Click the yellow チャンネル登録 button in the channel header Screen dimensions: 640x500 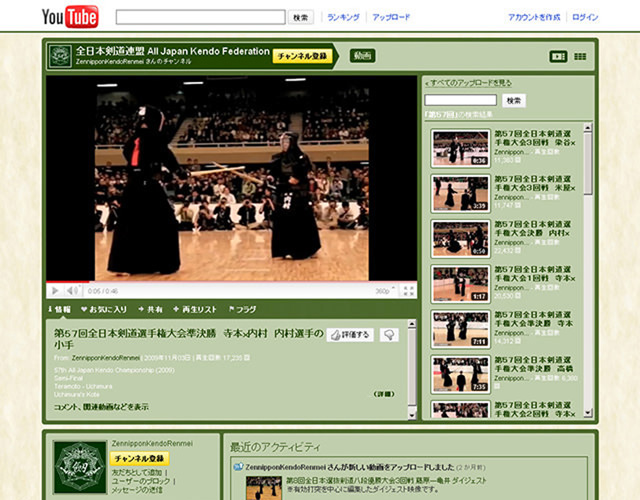click(302, 56)
